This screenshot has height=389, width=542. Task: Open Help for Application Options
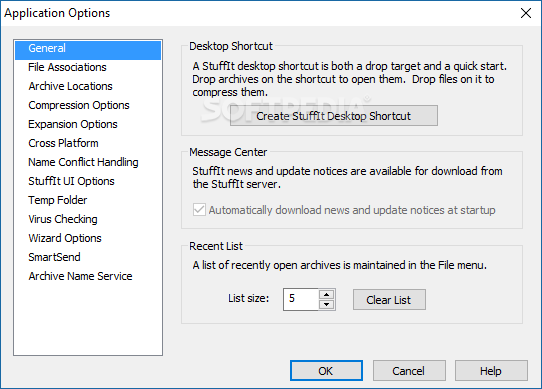tap(491, 371)
